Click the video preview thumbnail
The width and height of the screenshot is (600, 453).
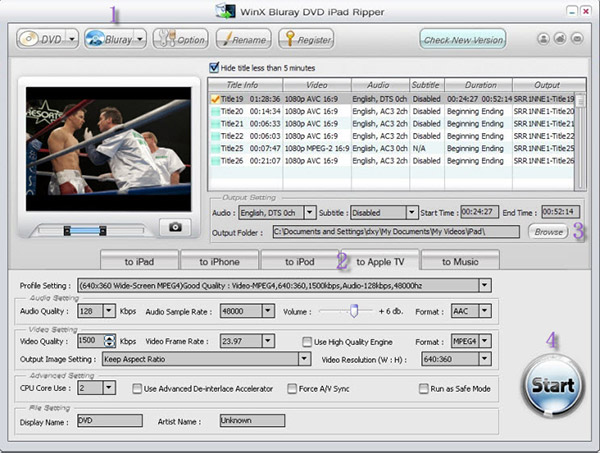[109, 149]
